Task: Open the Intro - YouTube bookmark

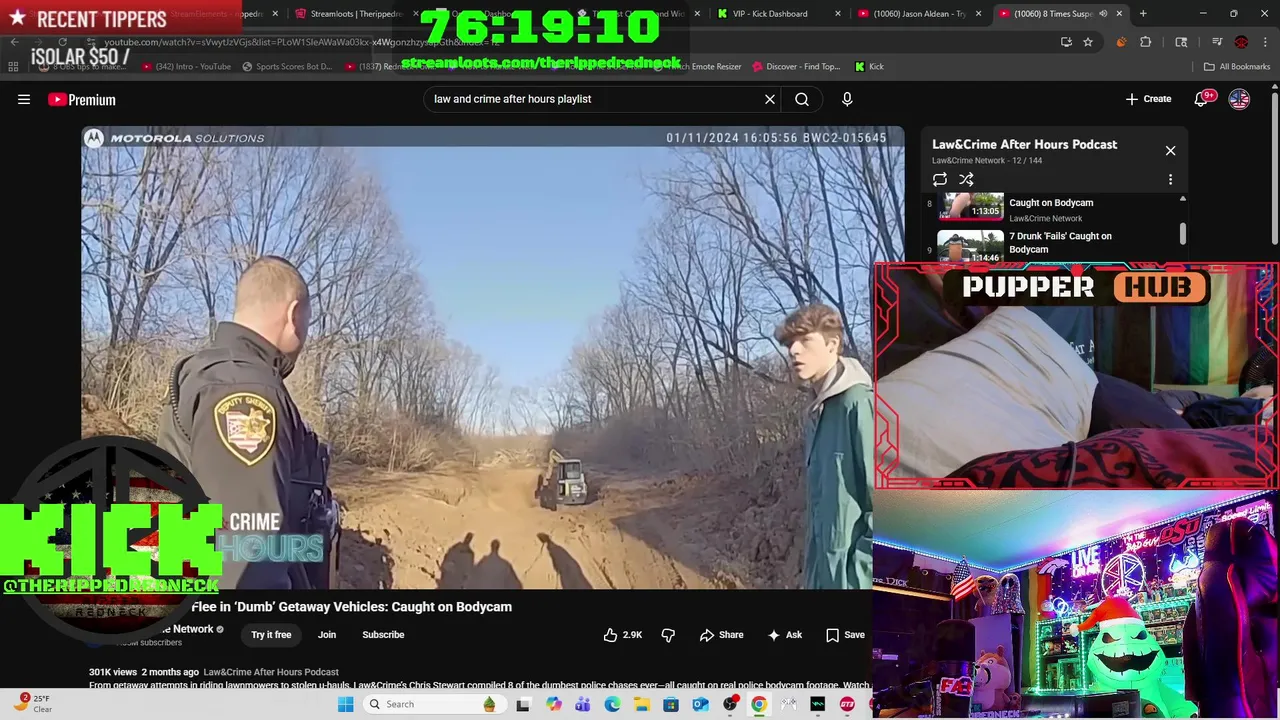Action: 187,67
